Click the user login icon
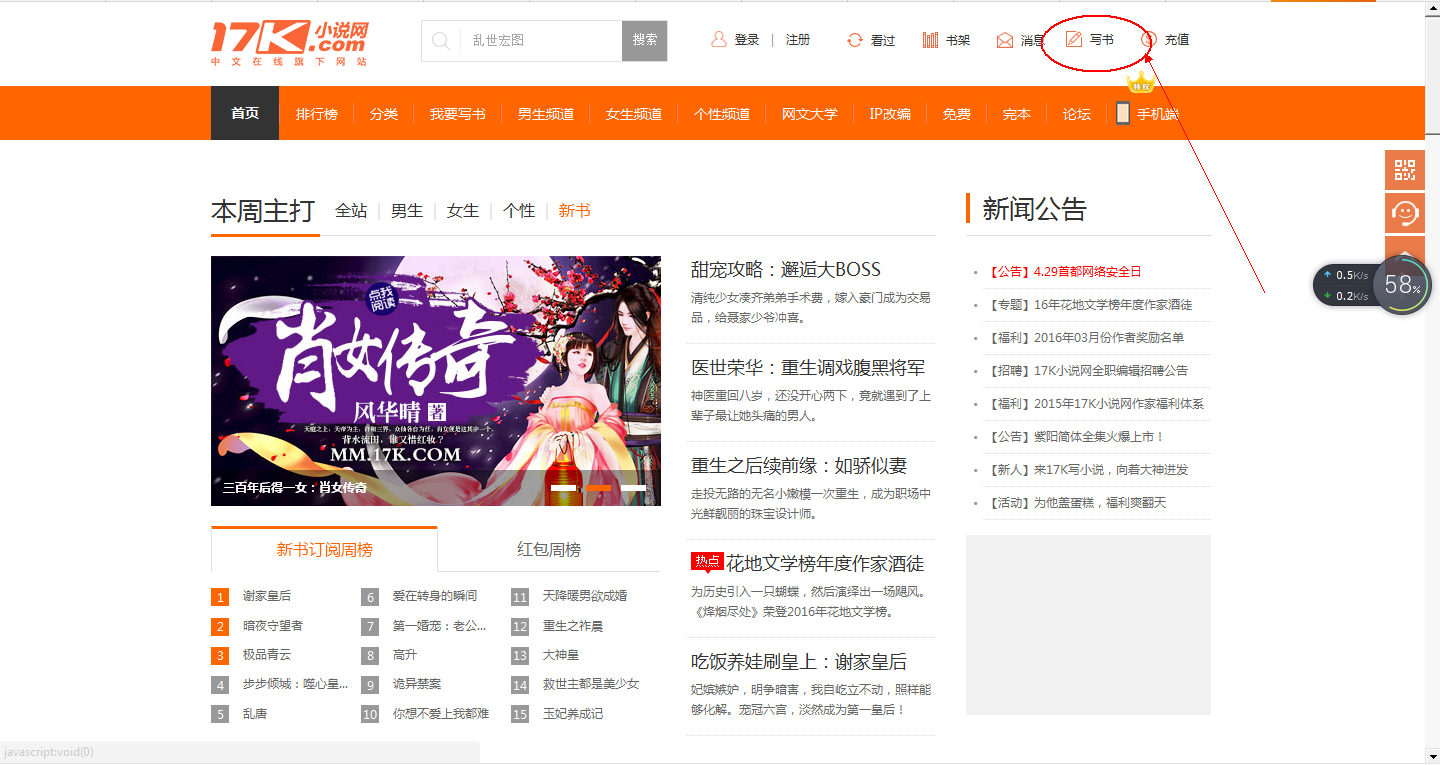 [x=718, y=40]
